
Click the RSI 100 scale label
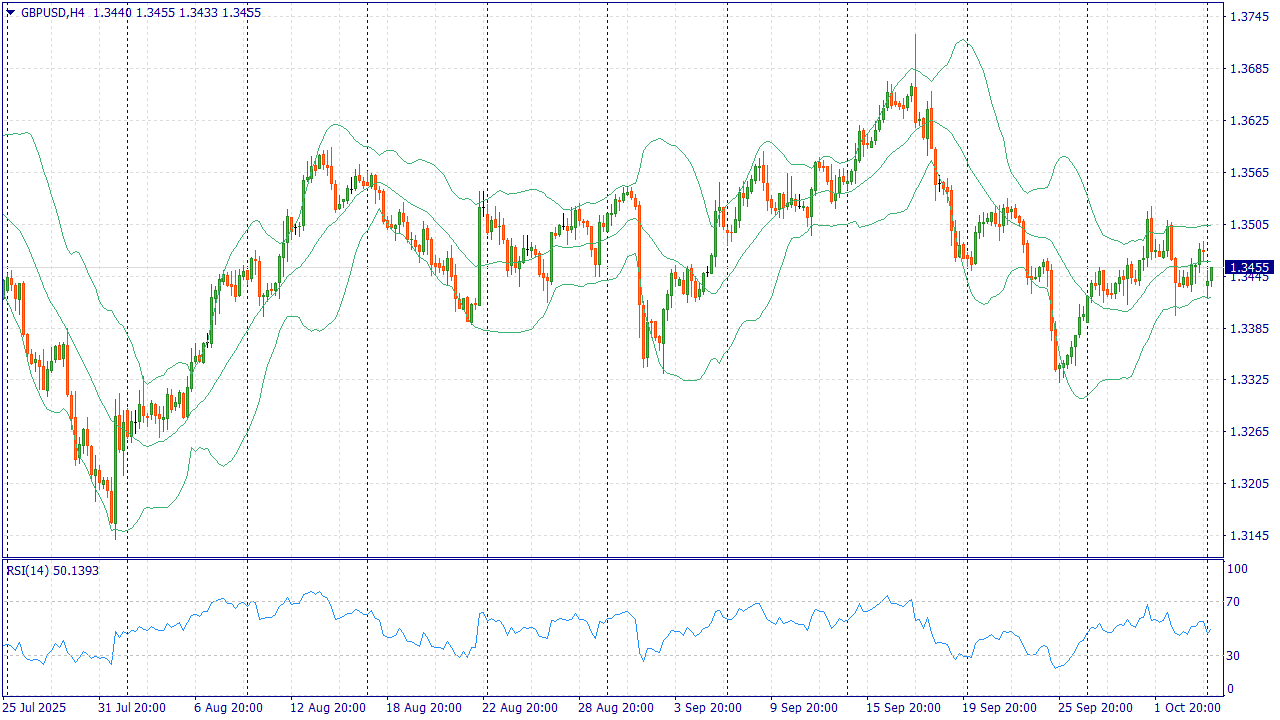click(x=1237, y=569)
